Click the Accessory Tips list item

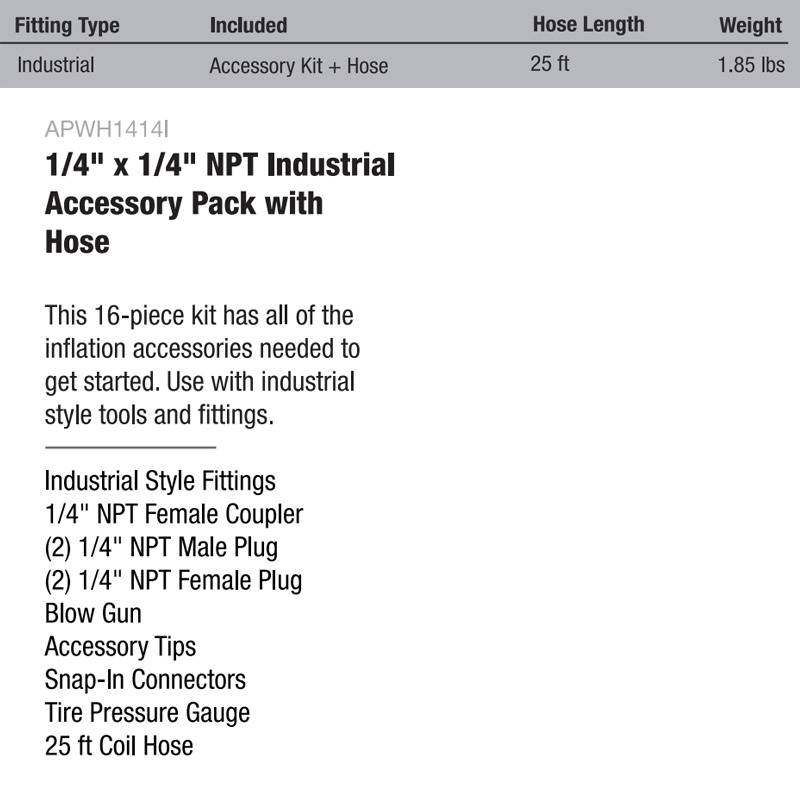click(x=120, y=647)
